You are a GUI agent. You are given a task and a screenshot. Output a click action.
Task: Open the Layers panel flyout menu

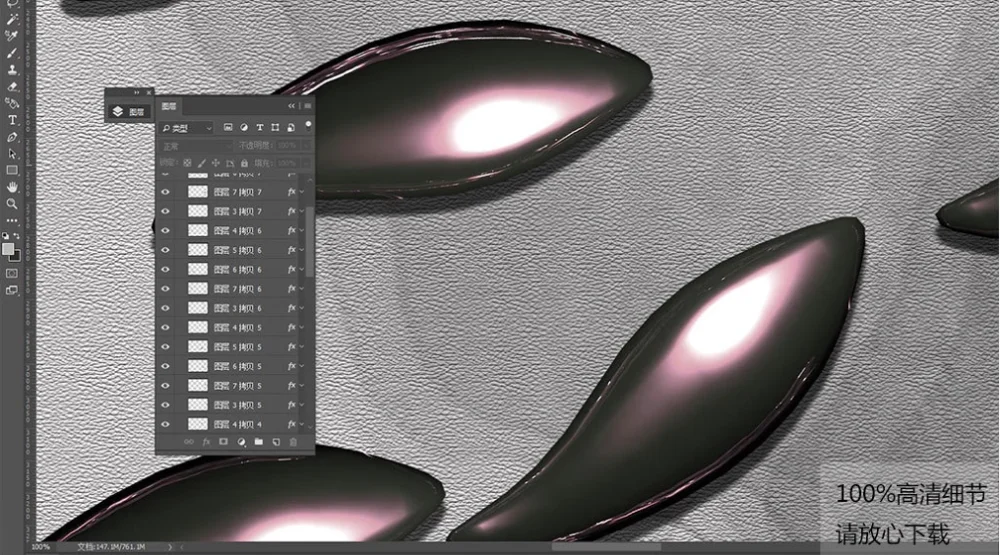pyautogui.click(x=308, y=106)
